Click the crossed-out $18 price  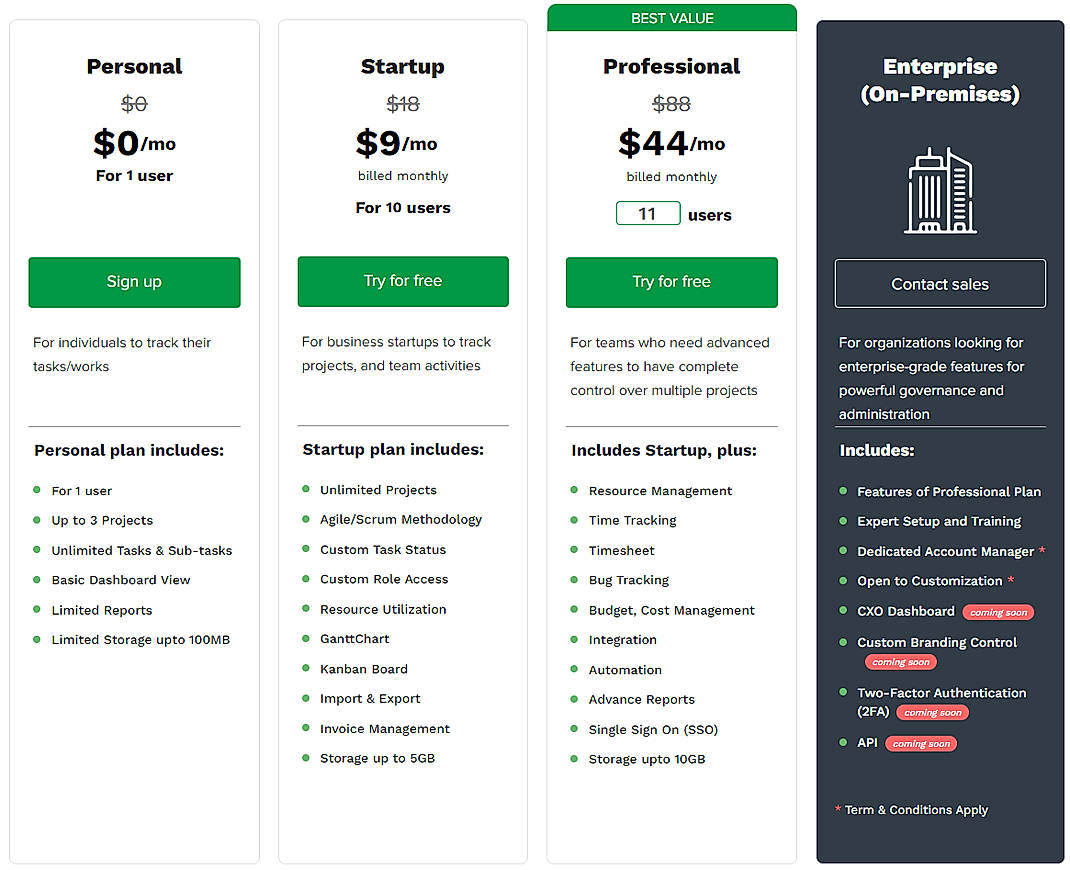402,104
